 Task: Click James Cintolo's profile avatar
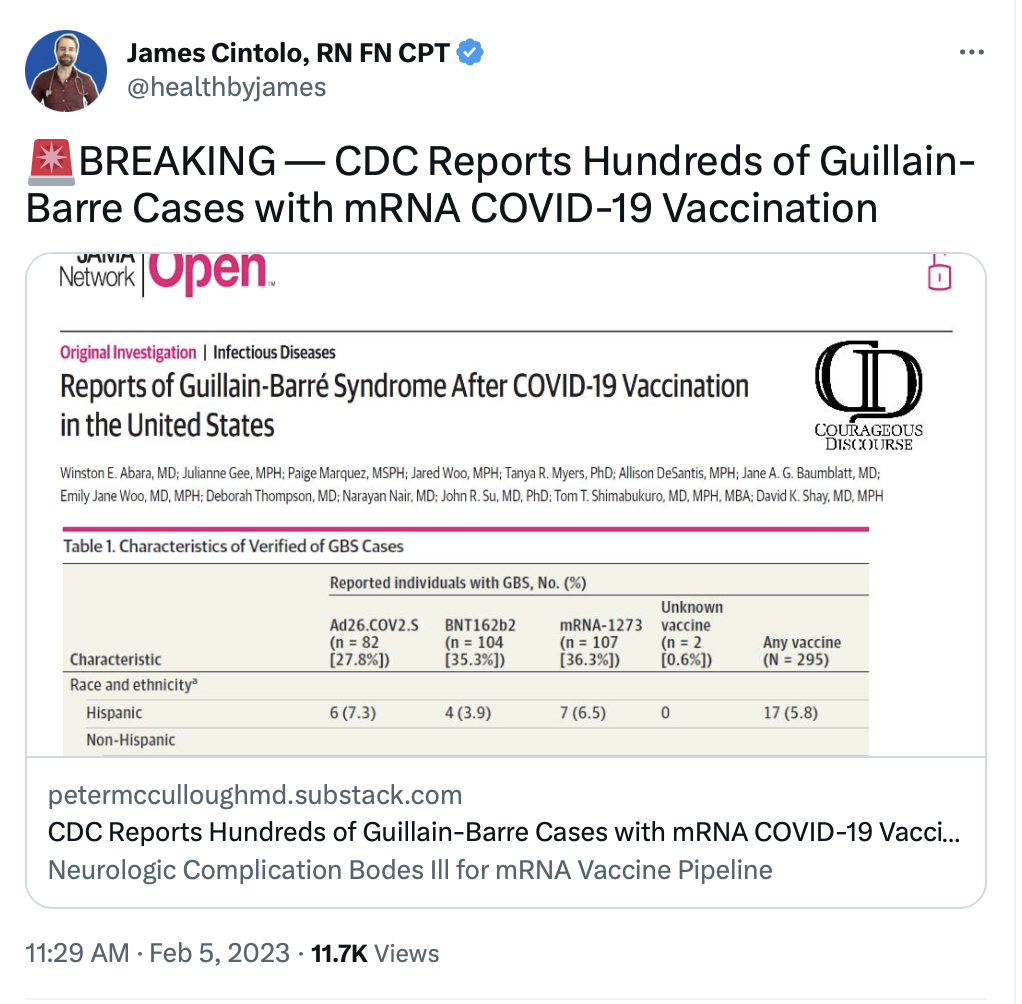(66, 69)
